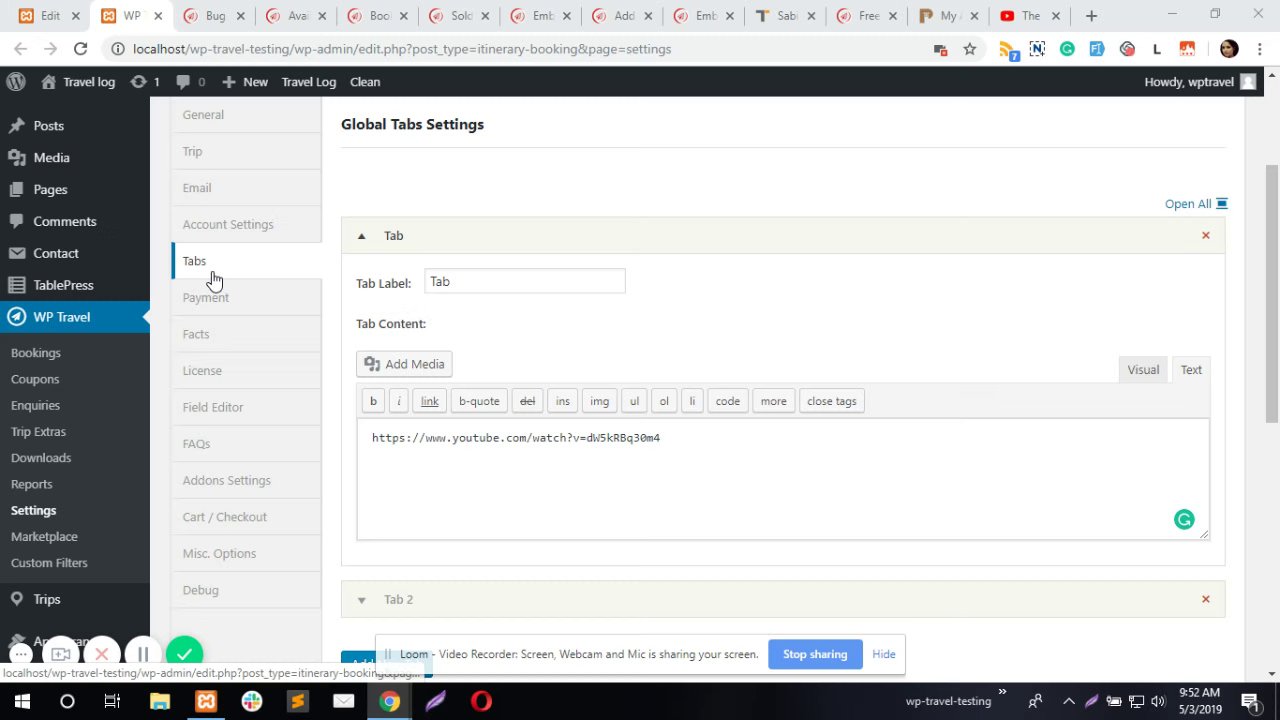This screenshot has width=1280, height=720.
Task: Click the link quicktag button
Action: pyautogui.click(x=429, y=401)
